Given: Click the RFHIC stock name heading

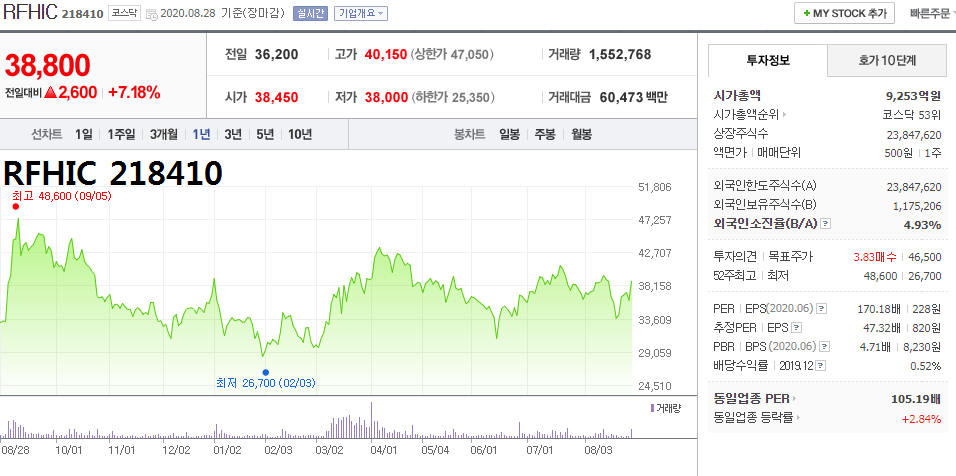Looking at the screenshot, I should [30, 13].
